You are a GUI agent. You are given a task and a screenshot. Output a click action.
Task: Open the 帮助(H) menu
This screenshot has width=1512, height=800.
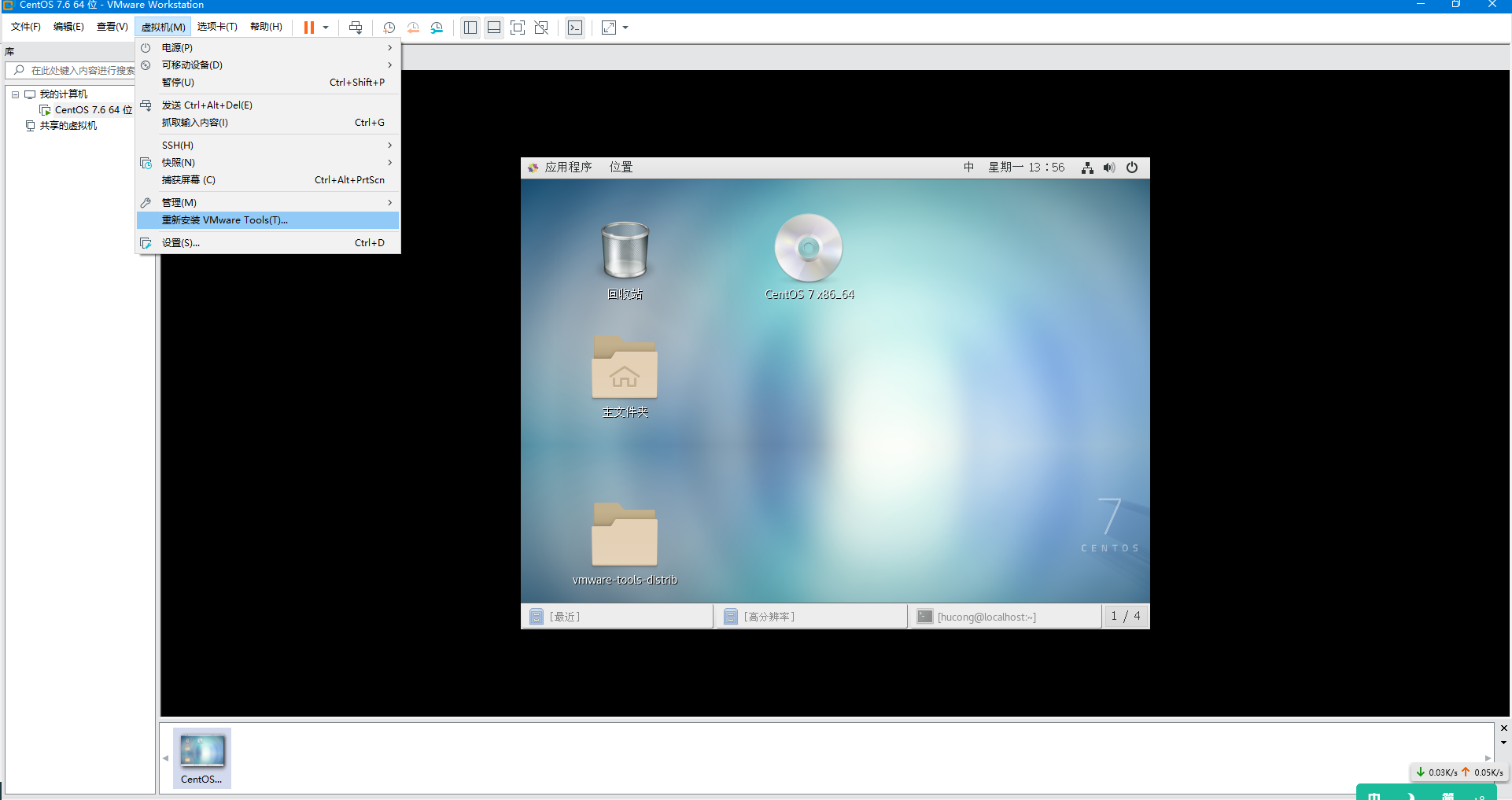pos(266,27)
